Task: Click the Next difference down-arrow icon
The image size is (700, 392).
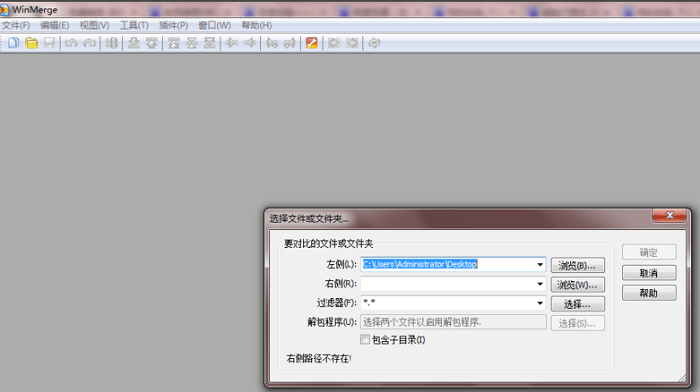Action: pyautogui.click(x=134, y=43)
